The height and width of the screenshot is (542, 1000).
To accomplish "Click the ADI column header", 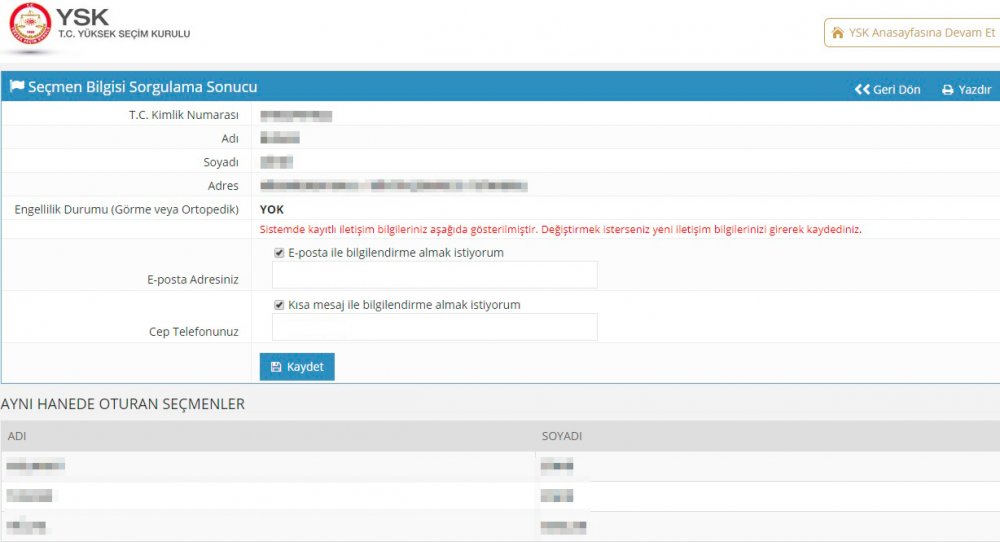I will click(x=17, y=437).
